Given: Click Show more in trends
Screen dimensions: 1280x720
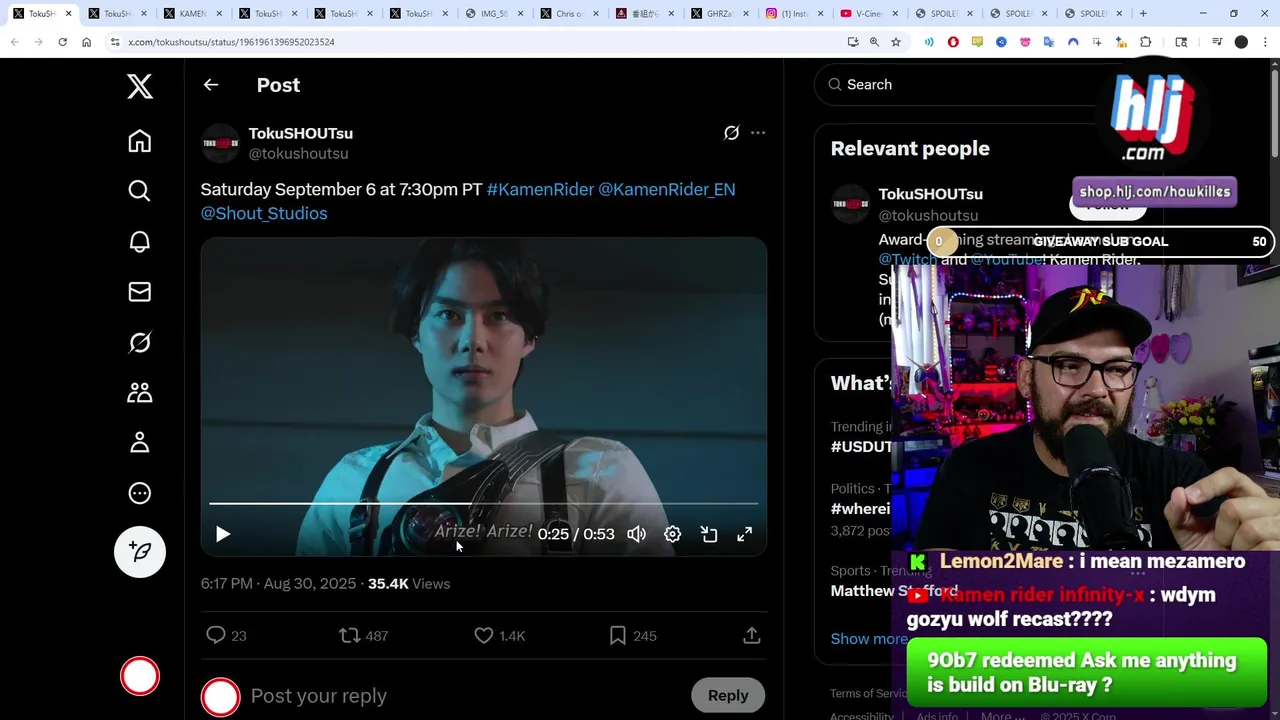Looking at the screenshot, I should tap(869, 639).
